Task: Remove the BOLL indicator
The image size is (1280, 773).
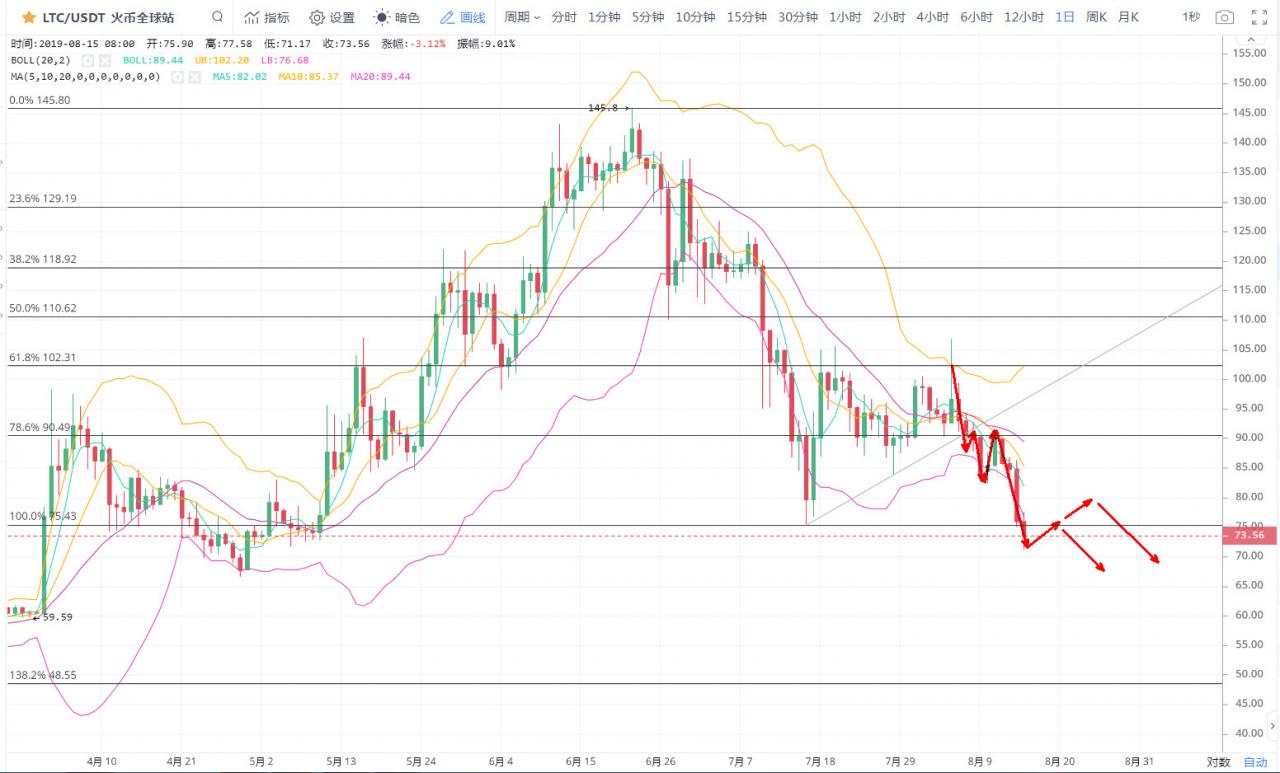Action: (104, 60)
